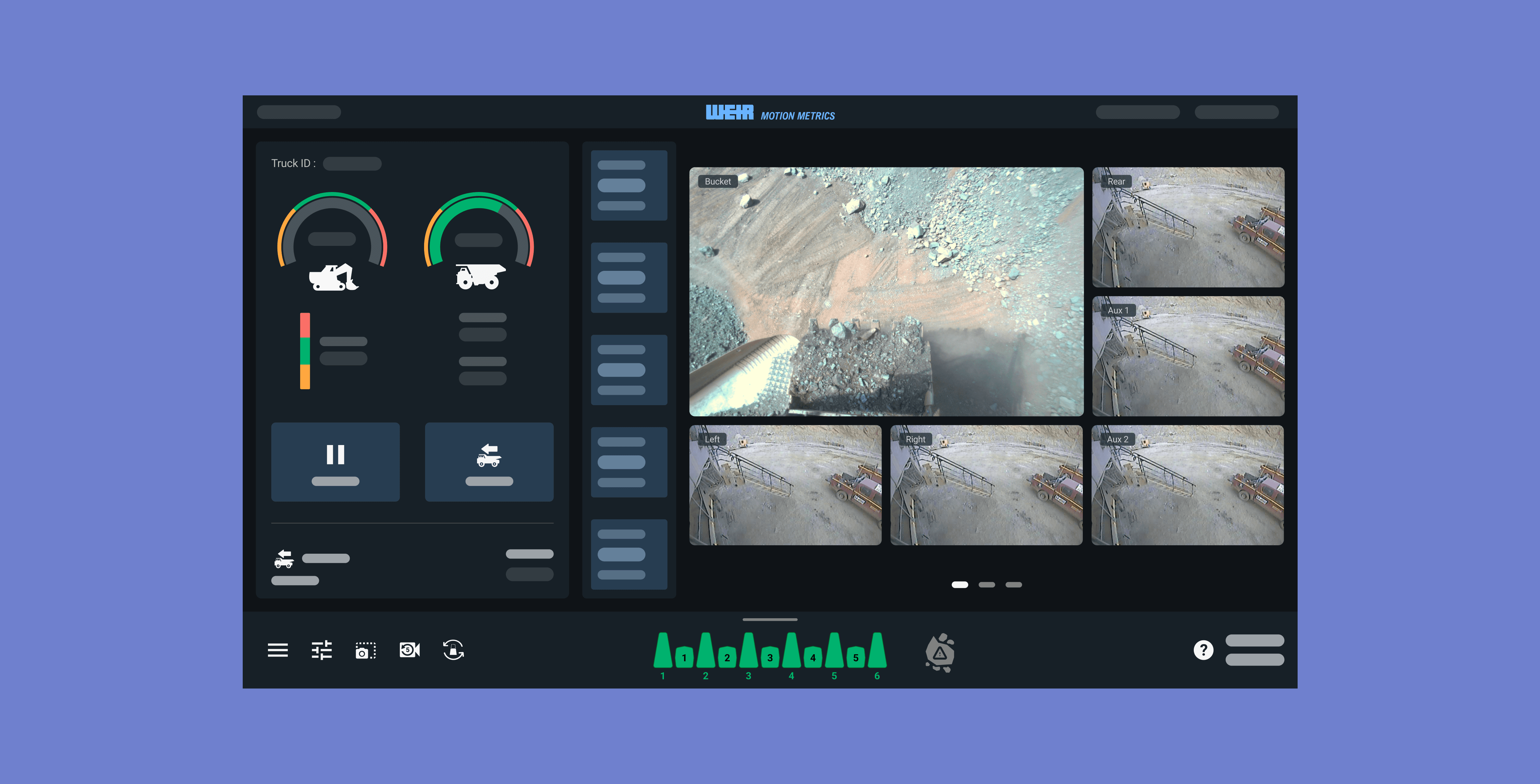Image resolution: width=1540 pixels, height=784 pixels.
Task: Open the hamburger menu
Action: click(x=277, y=650)
